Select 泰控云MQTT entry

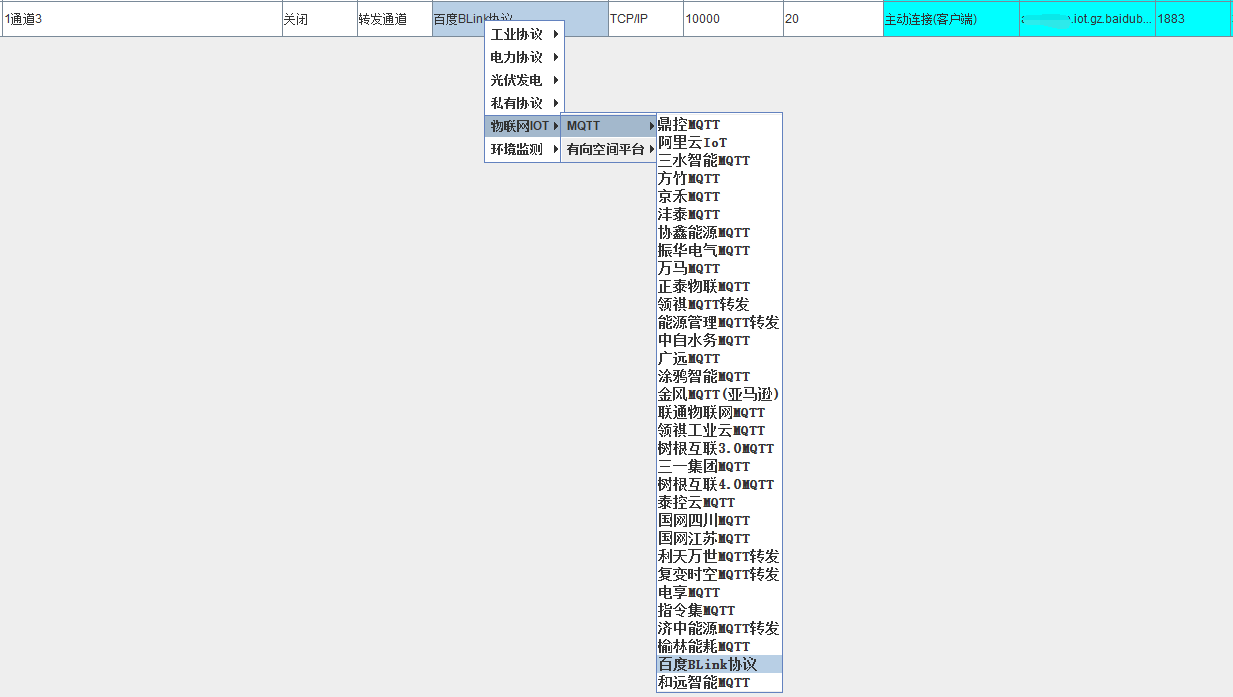(x=719, y=502)
